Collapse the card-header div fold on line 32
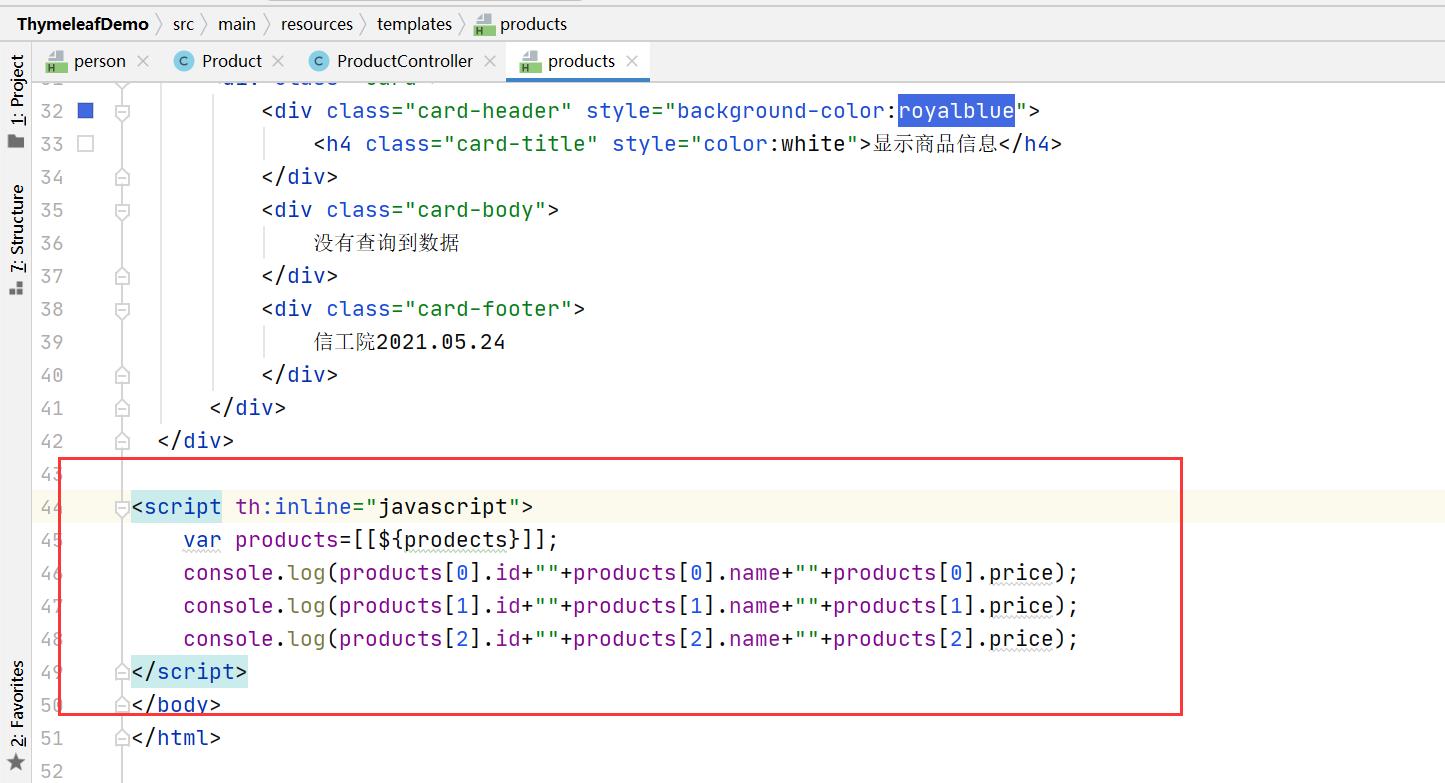The height and width of the screenshot is (783, 1445). tap(122, 112)
